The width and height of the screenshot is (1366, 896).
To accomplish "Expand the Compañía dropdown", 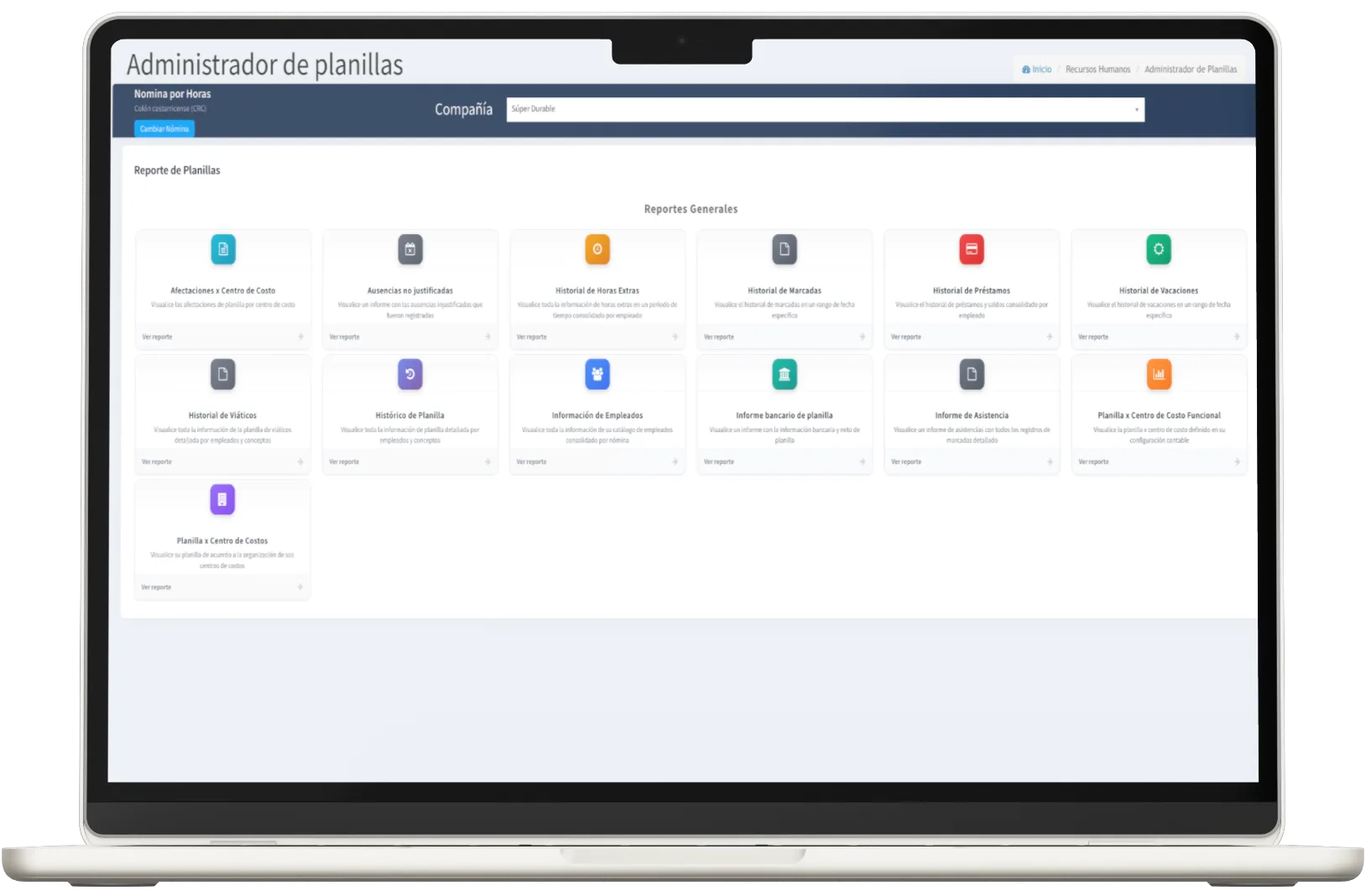I will pos(825,109).
